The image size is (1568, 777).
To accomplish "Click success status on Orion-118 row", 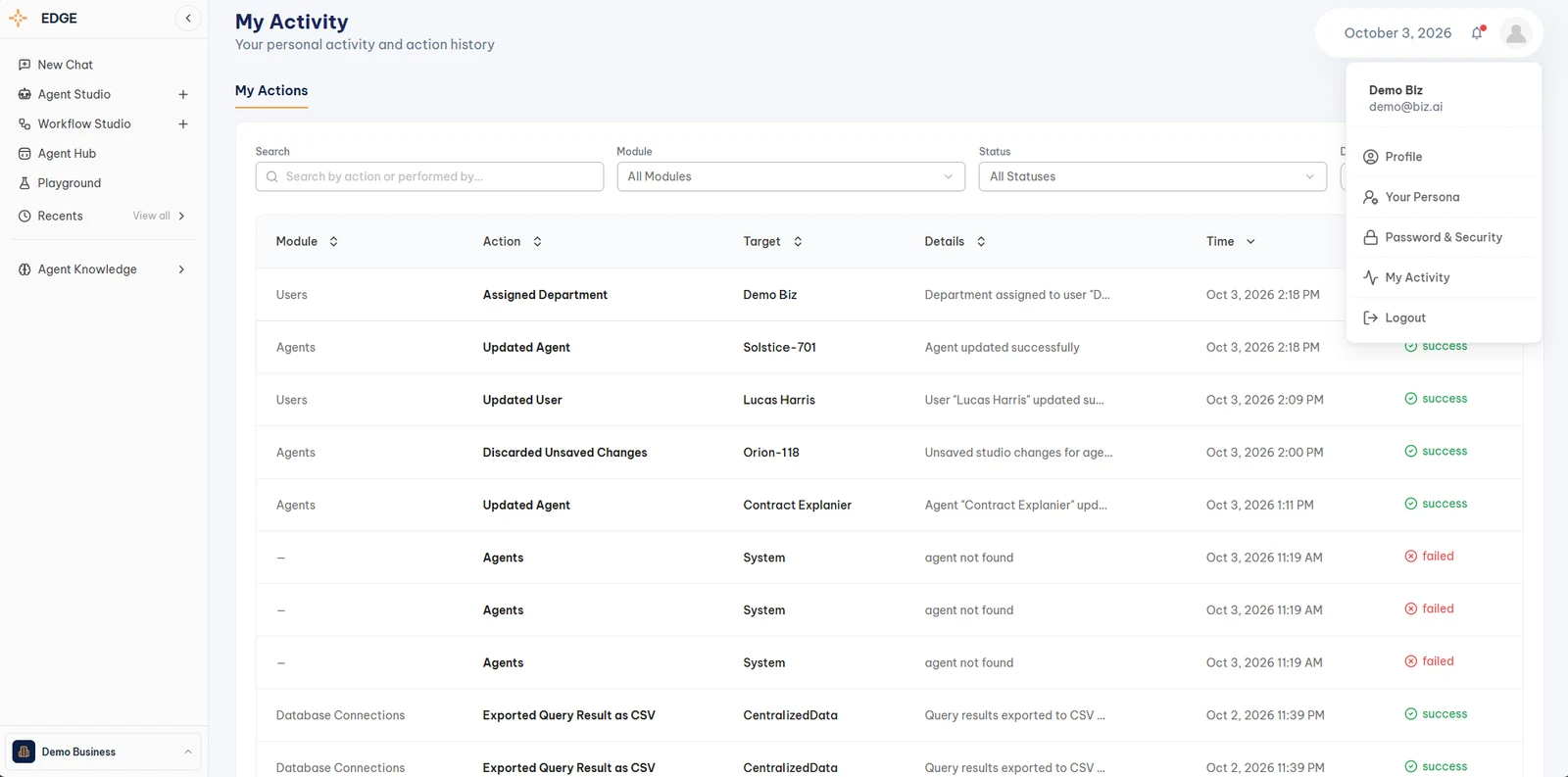I will pos(1436,452).
